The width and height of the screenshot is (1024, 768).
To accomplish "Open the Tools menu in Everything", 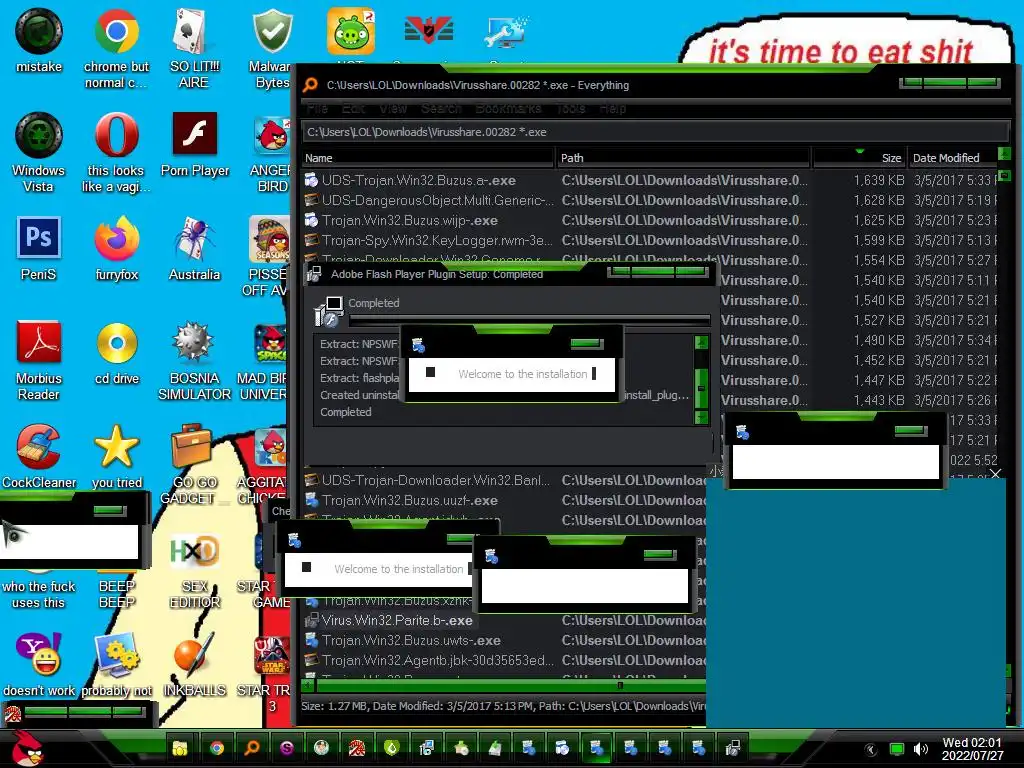I will 571,108.
